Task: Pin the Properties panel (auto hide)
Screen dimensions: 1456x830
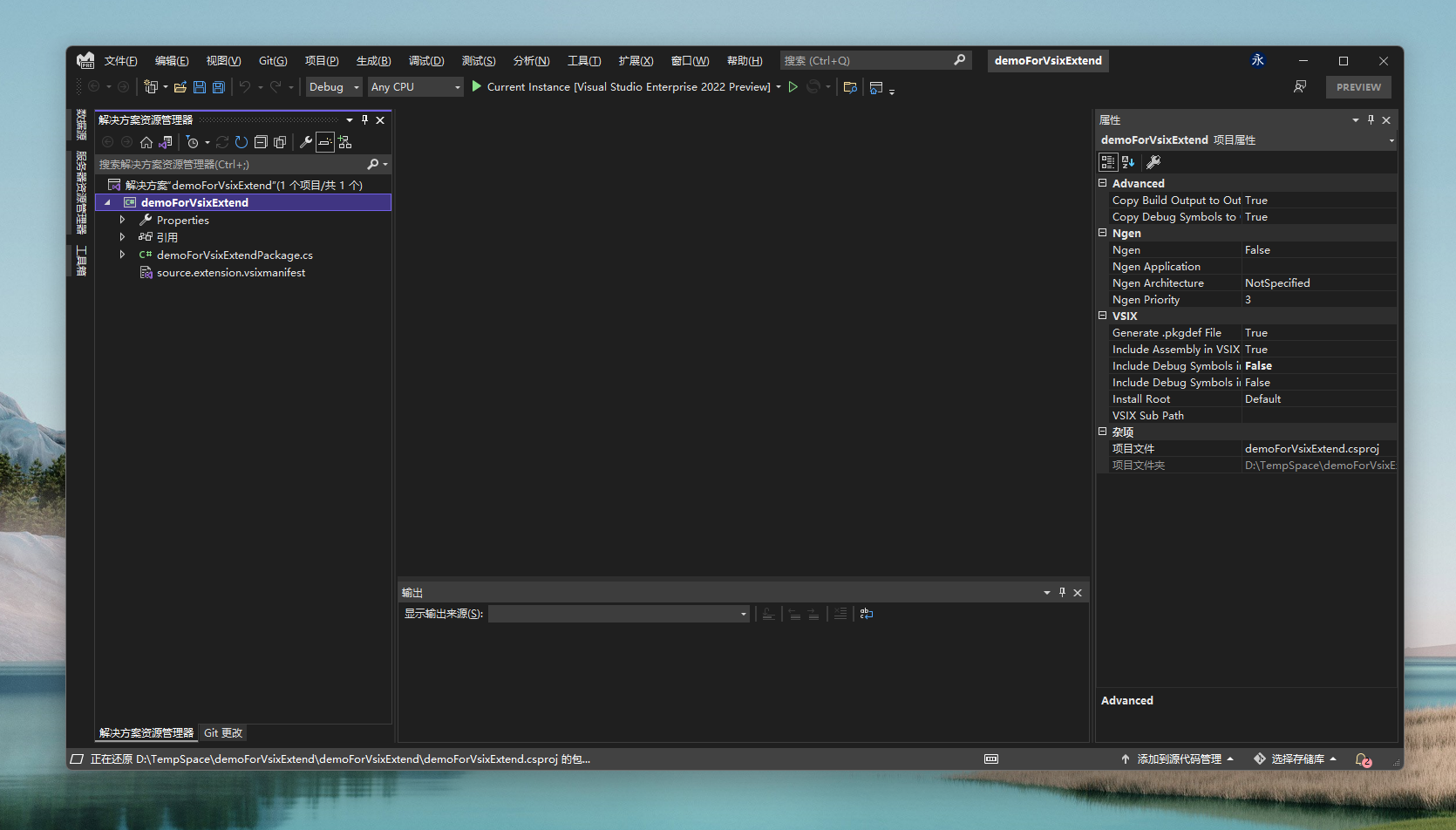Action: coord(1371,120)
